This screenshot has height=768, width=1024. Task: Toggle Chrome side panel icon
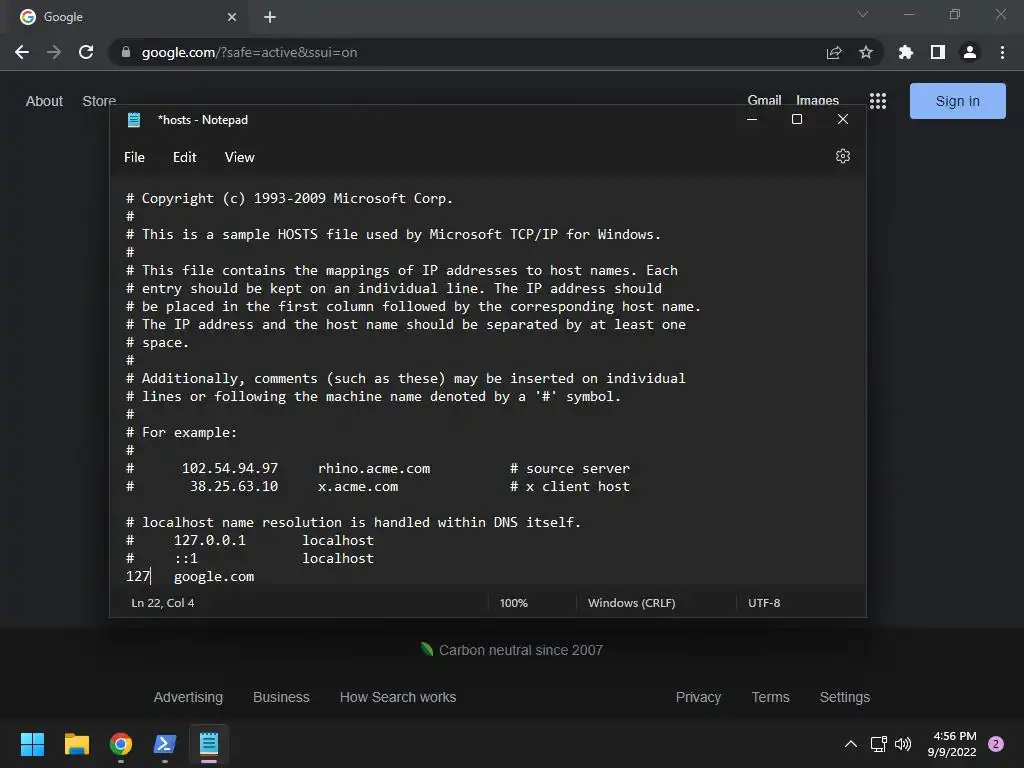[x=938, y=52]
